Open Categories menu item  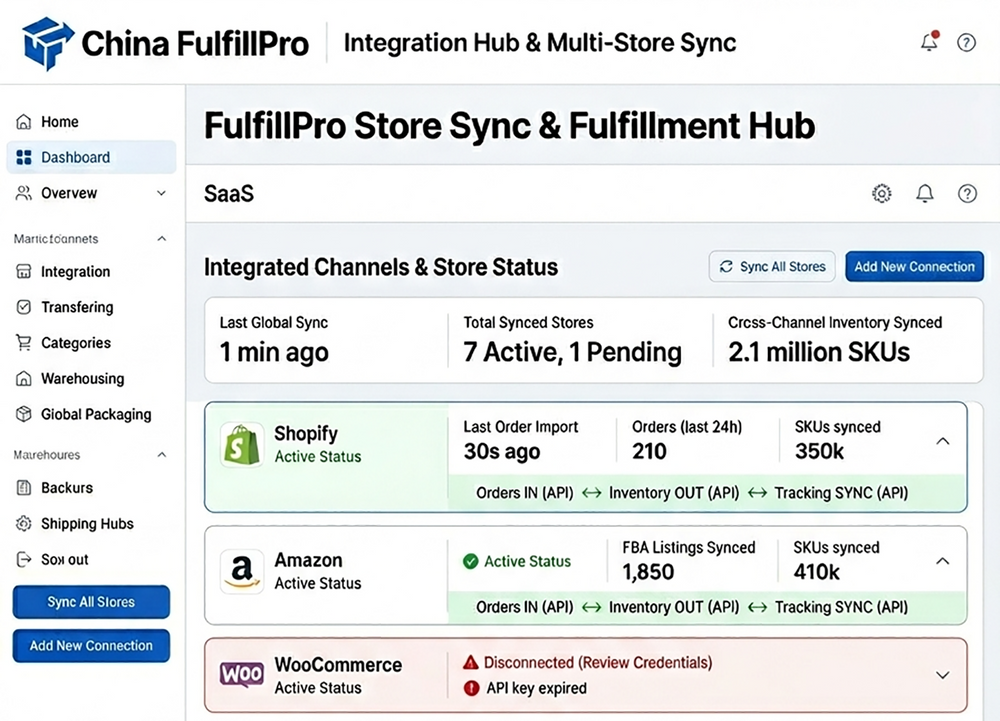coord(91,343)
